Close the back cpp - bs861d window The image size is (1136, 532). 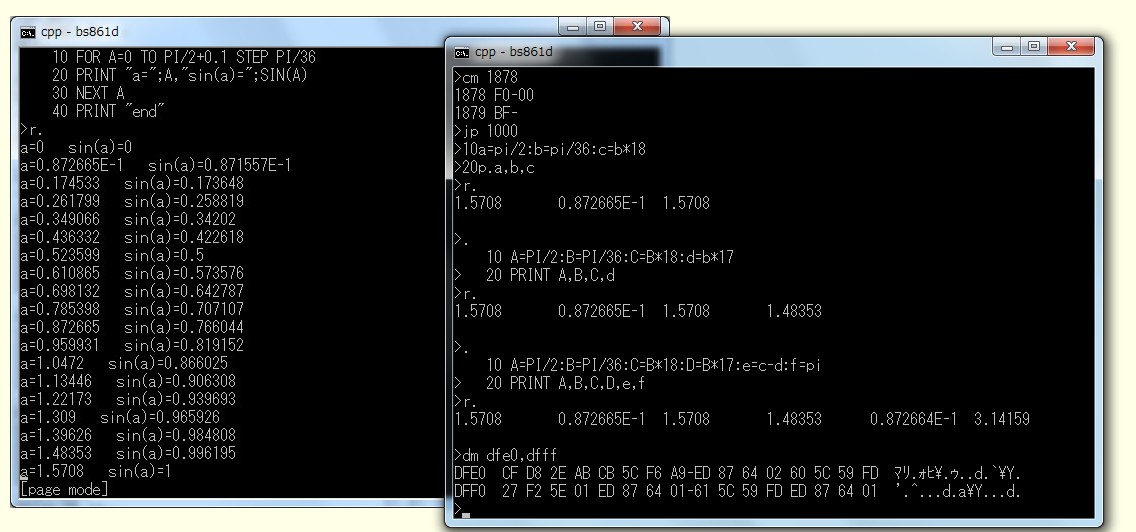[x=637, y=27]
